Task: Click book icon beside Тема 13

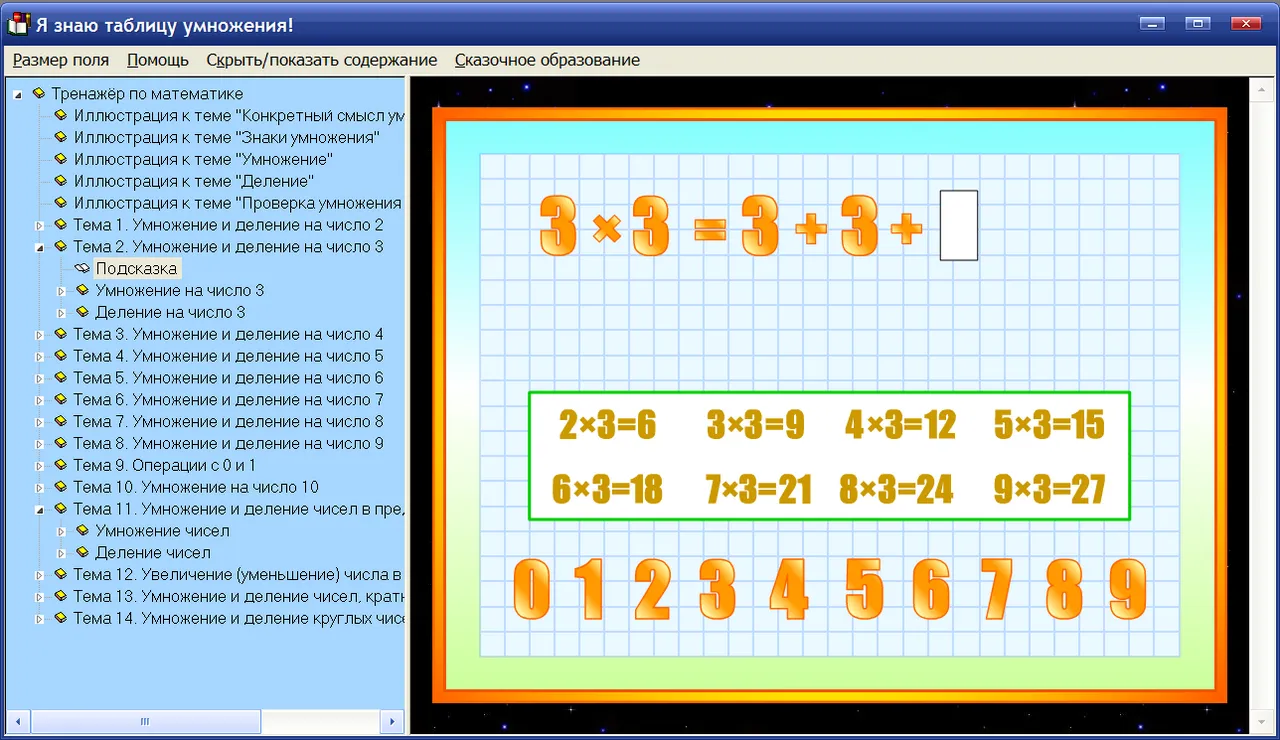Action: pos(61,597)
